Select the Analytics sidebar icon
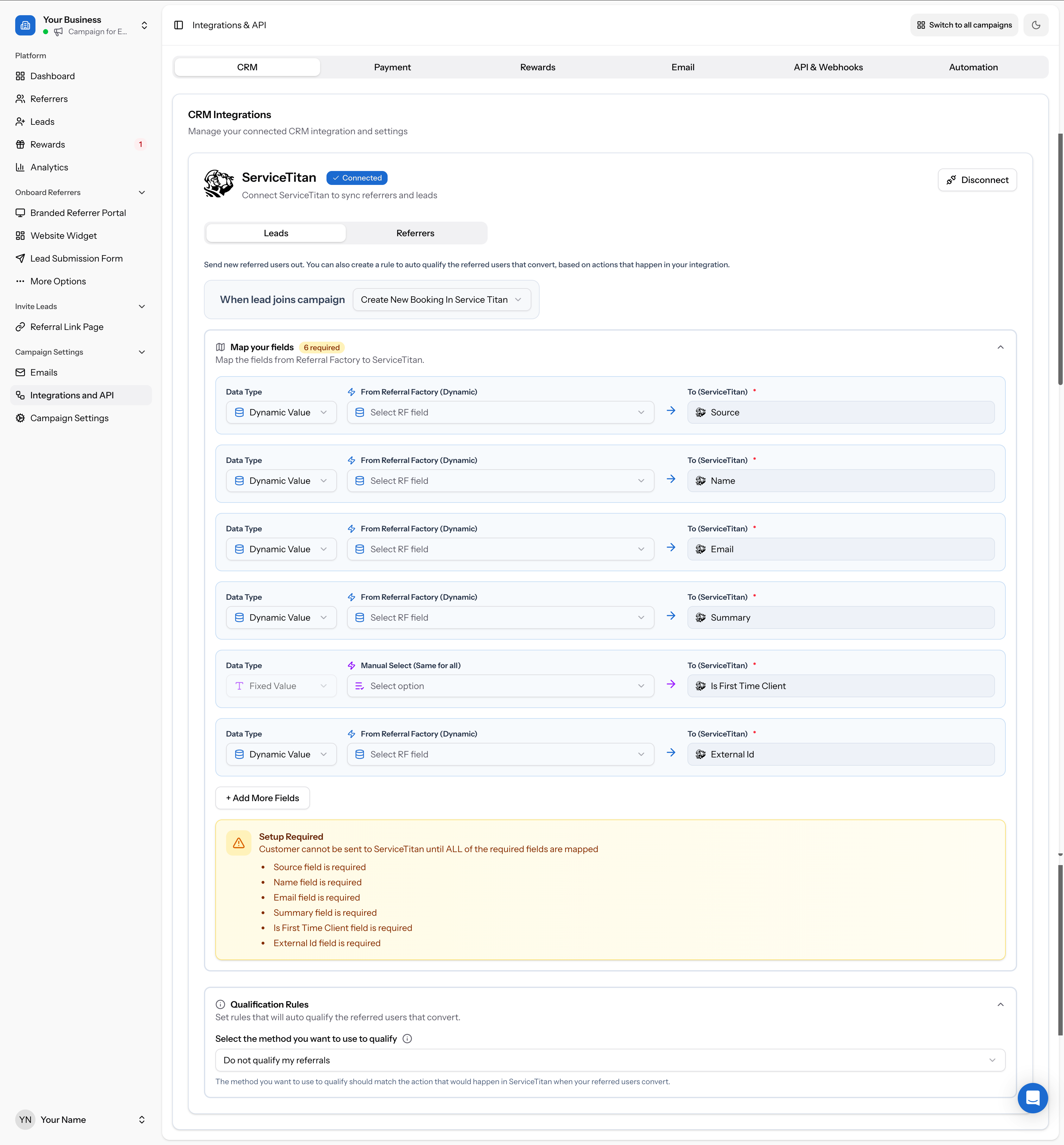Screen dimensions: 1064x1145 20,167
